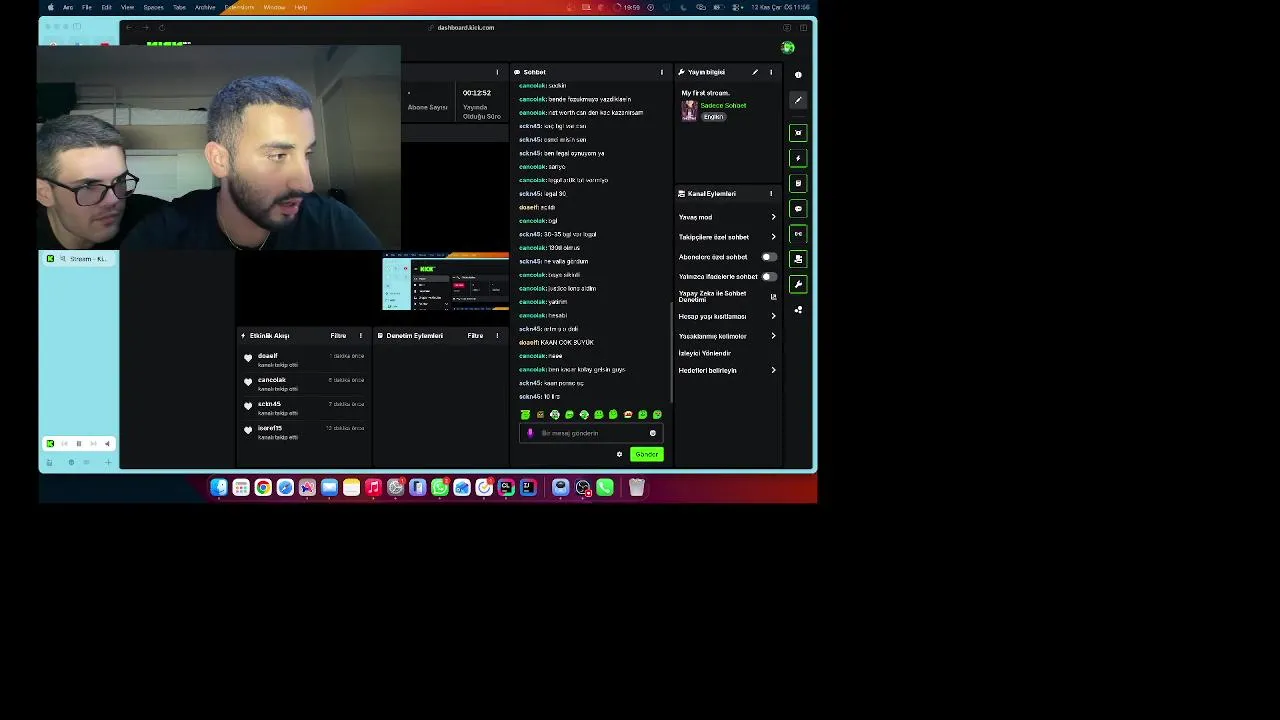Open Filtre in Denetim Eylemleri panel
The height and width of the screenshot is (720, 1280).
[x=475, y=336]
